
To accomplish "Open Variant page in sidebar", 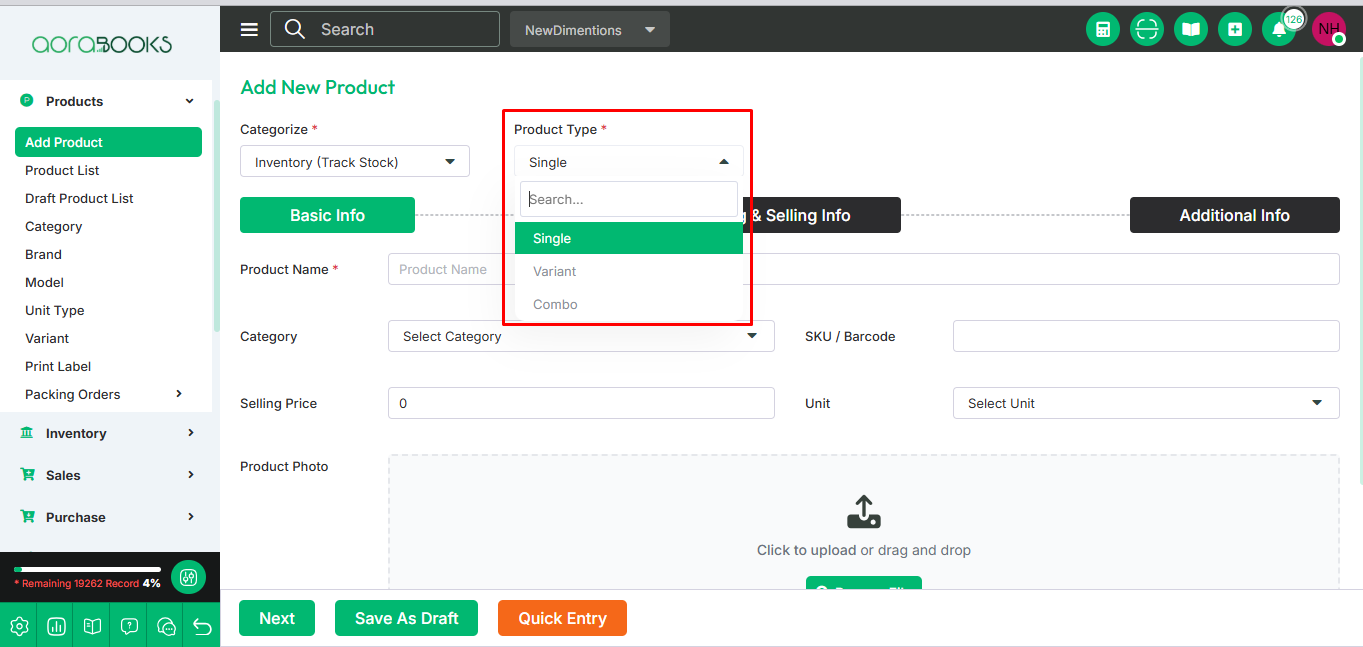I will coord(47,338).
